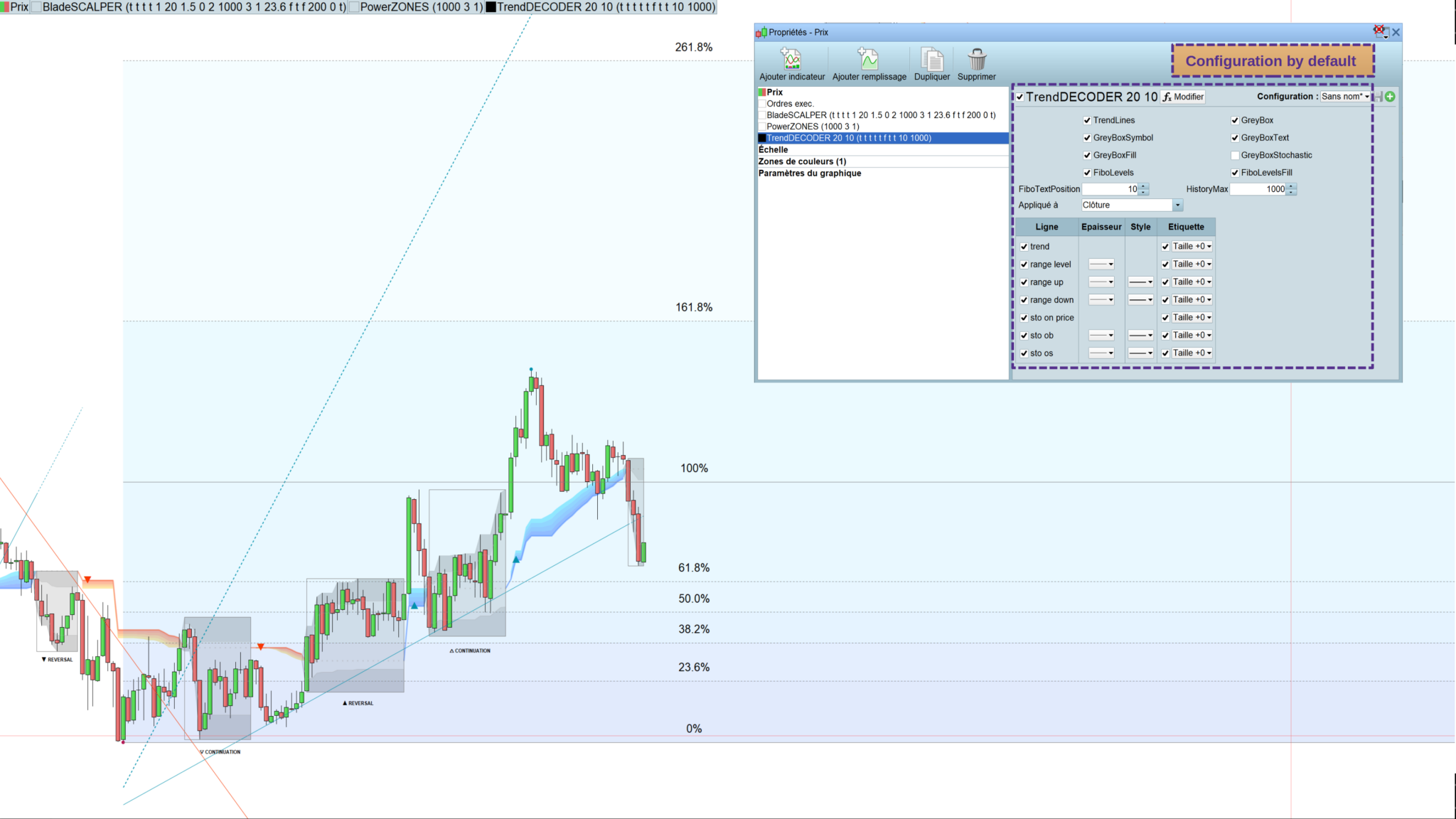Click the Ajouter indicateur icon
This screenshot has height=819, width=1456.
coord(791,59)
